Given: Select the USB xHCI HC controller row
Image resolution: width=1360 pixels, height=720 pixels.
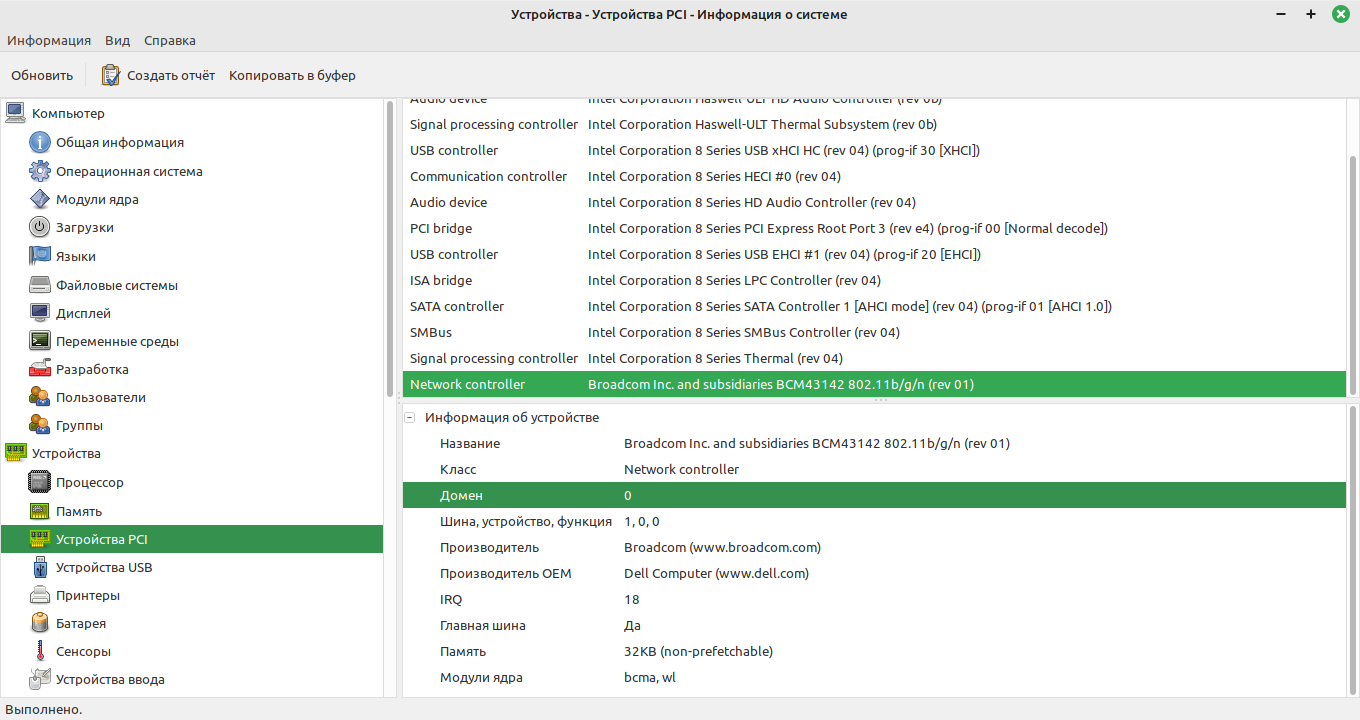Looking at the screenshot, I should [x=874, y=150].
